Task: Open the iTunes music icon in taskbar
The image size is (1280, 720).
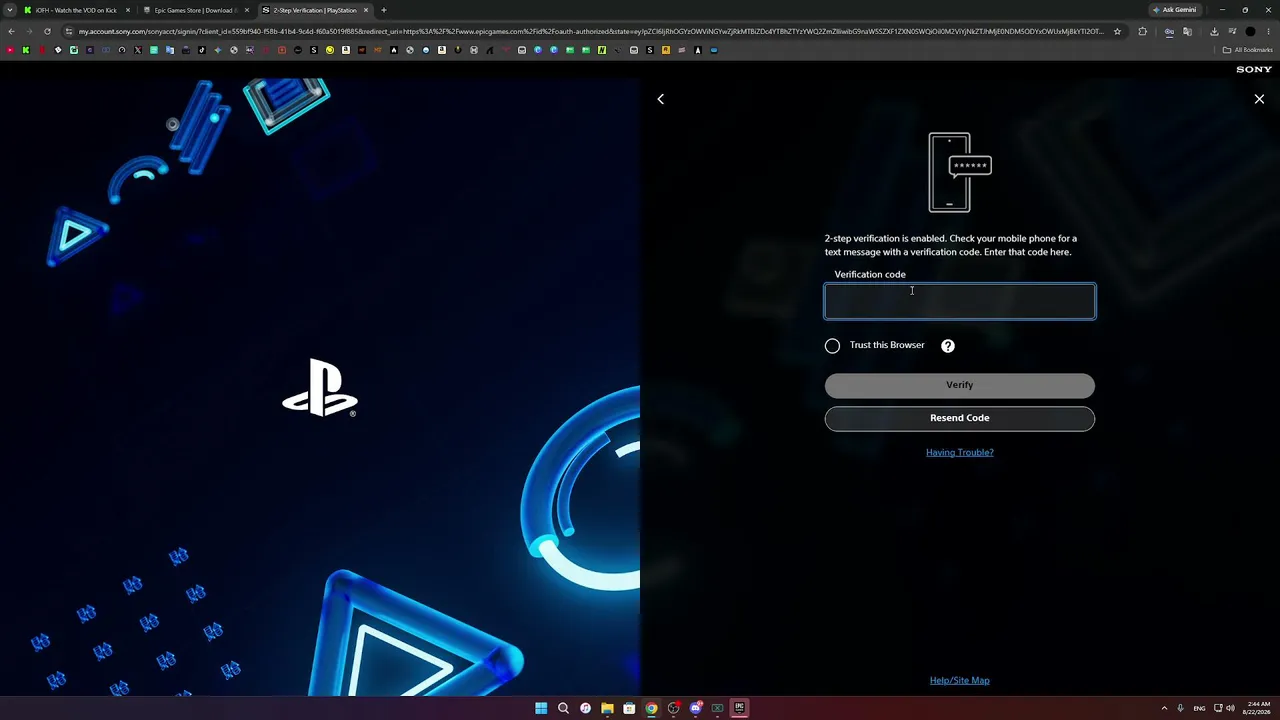Action: (585, 708)
